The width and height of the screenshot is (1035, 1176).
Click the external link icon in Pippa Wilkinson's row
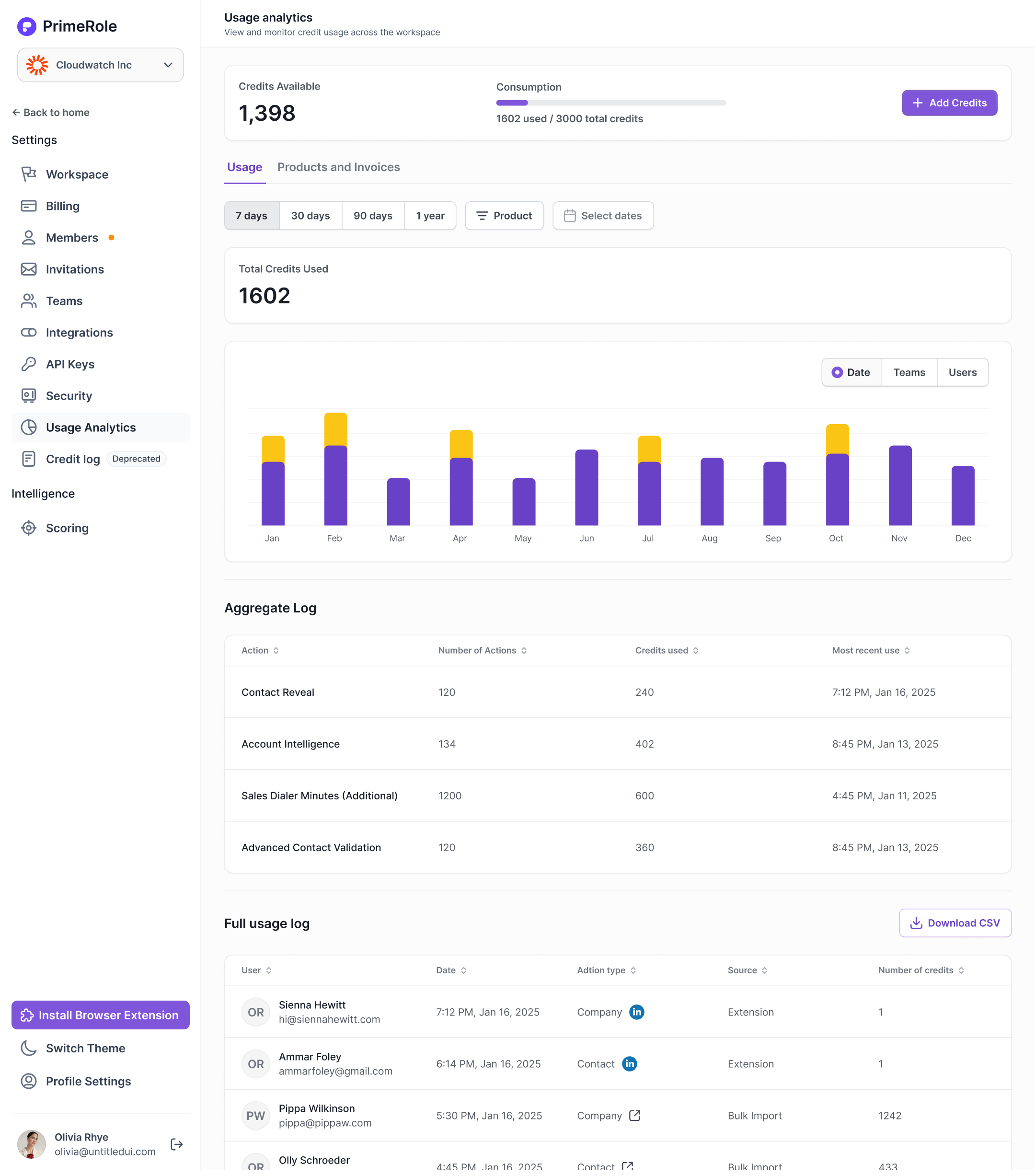coord(634,1116)
